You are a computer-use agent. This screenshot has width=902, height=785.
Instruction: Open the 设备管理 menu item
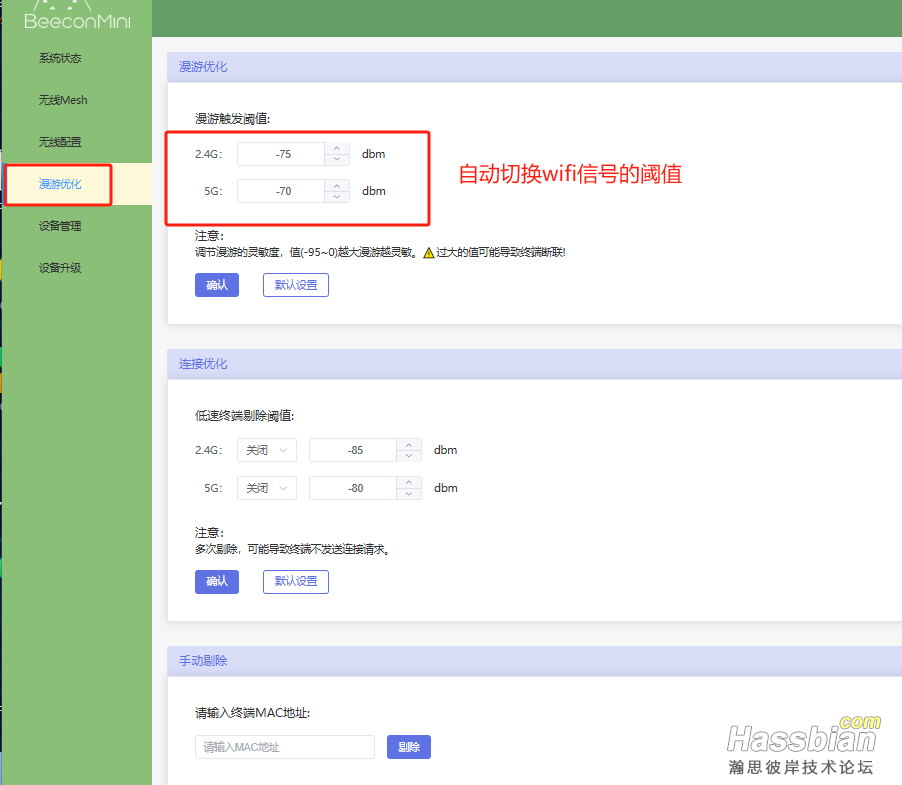click(x=60, y=226)
